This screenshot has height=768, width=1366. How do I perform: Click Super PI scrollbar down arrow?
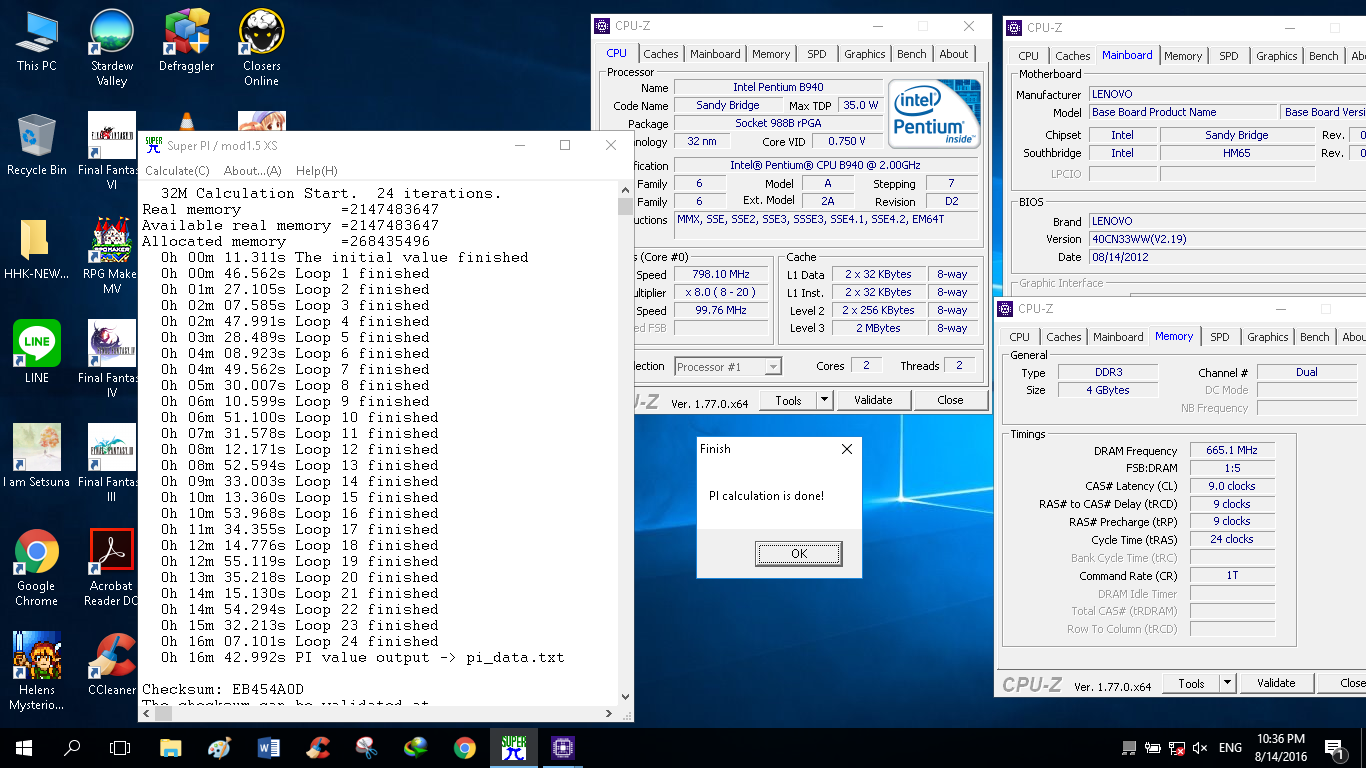click(626, 697)
